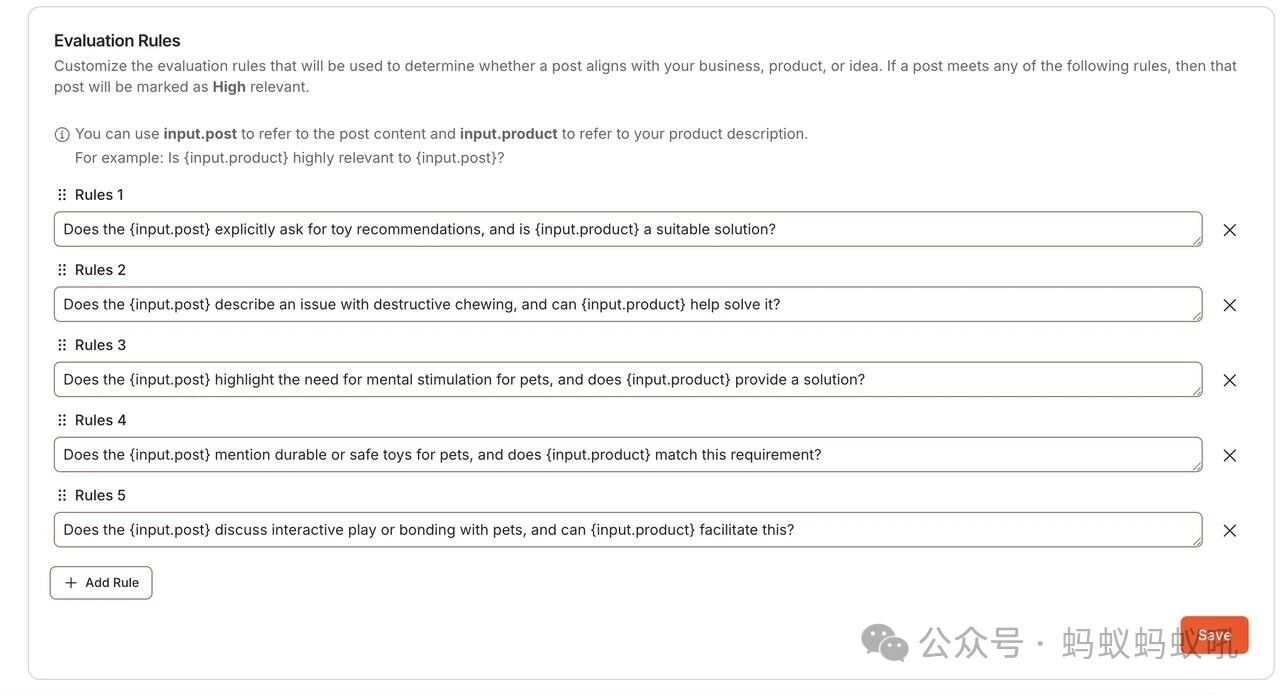Click the X icon to delete Rules 1
1280x695 pixels.
(1230, 230)
